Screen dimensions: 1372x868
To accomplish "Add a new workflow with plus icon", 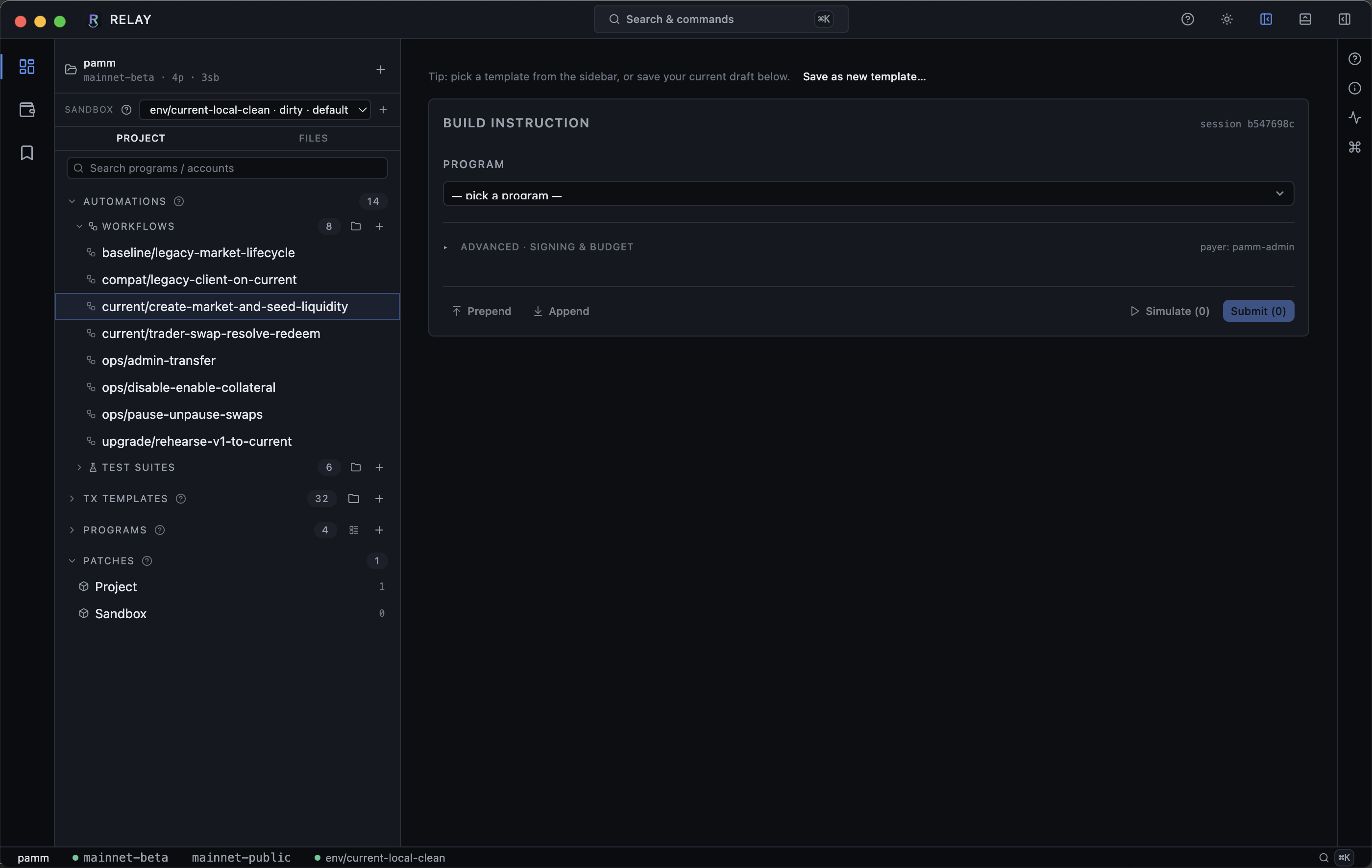I will coord(379,226).
